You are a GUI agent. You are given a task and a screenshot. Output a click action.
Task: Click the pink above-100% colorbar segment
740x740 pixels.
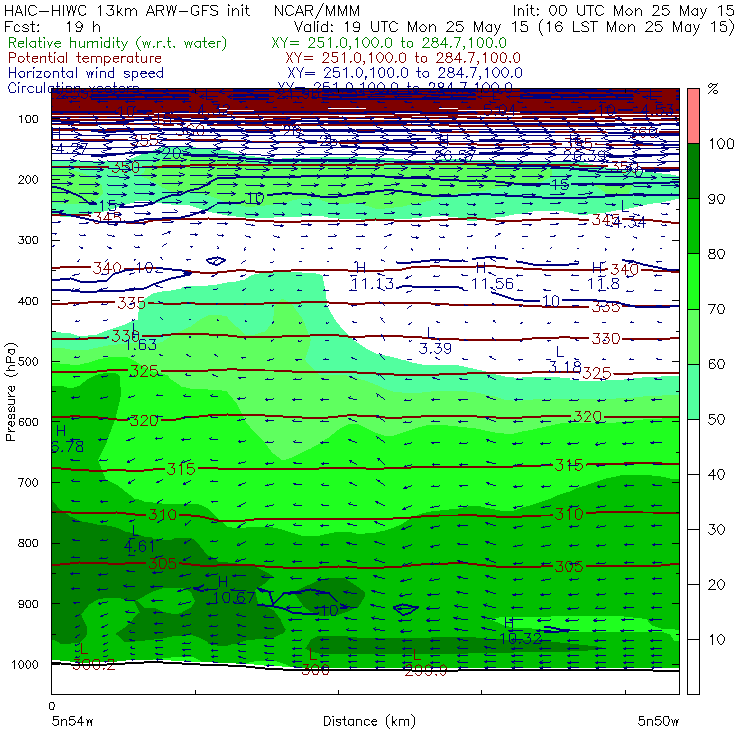pyautogui.click(x=693, y=116)
